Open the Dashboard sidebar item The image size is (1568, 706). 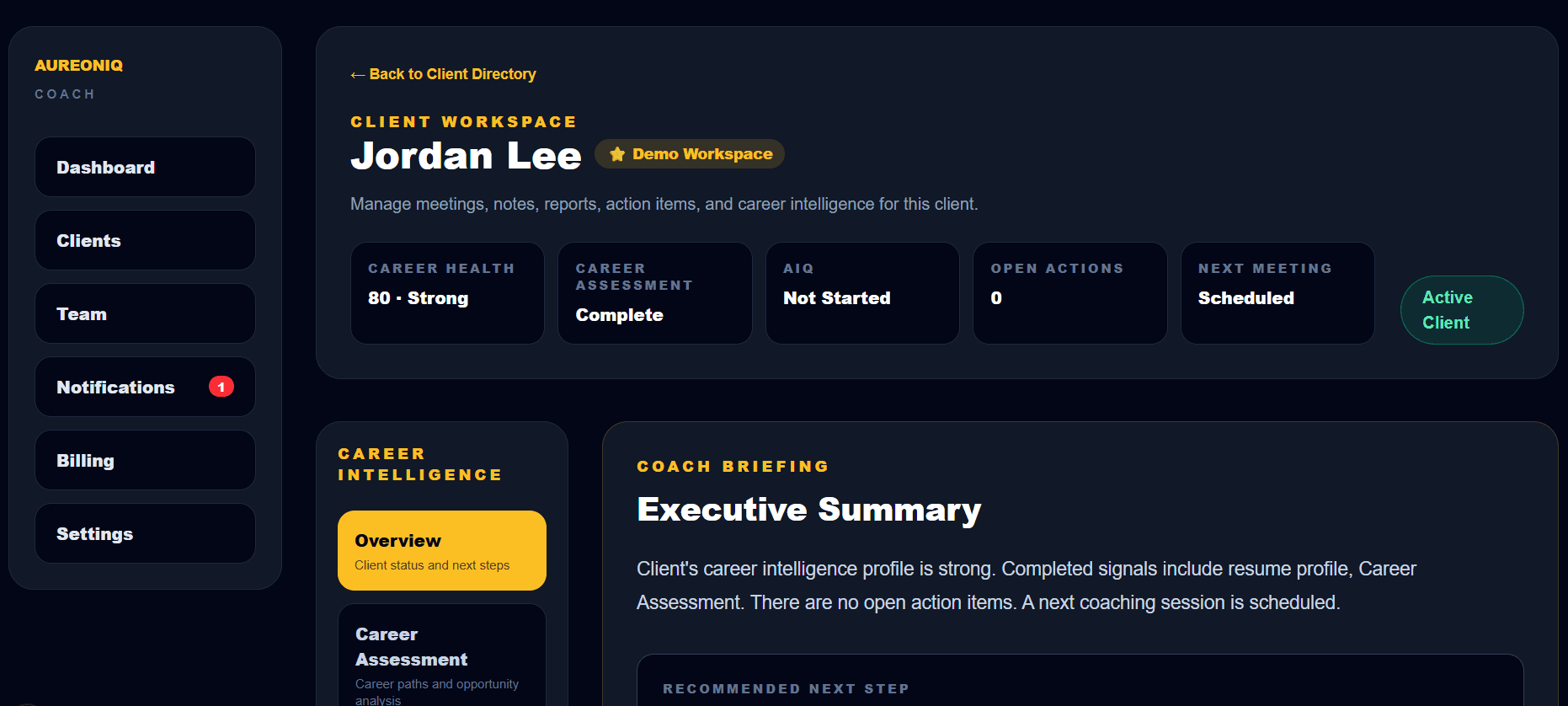(x=145, y=167)
